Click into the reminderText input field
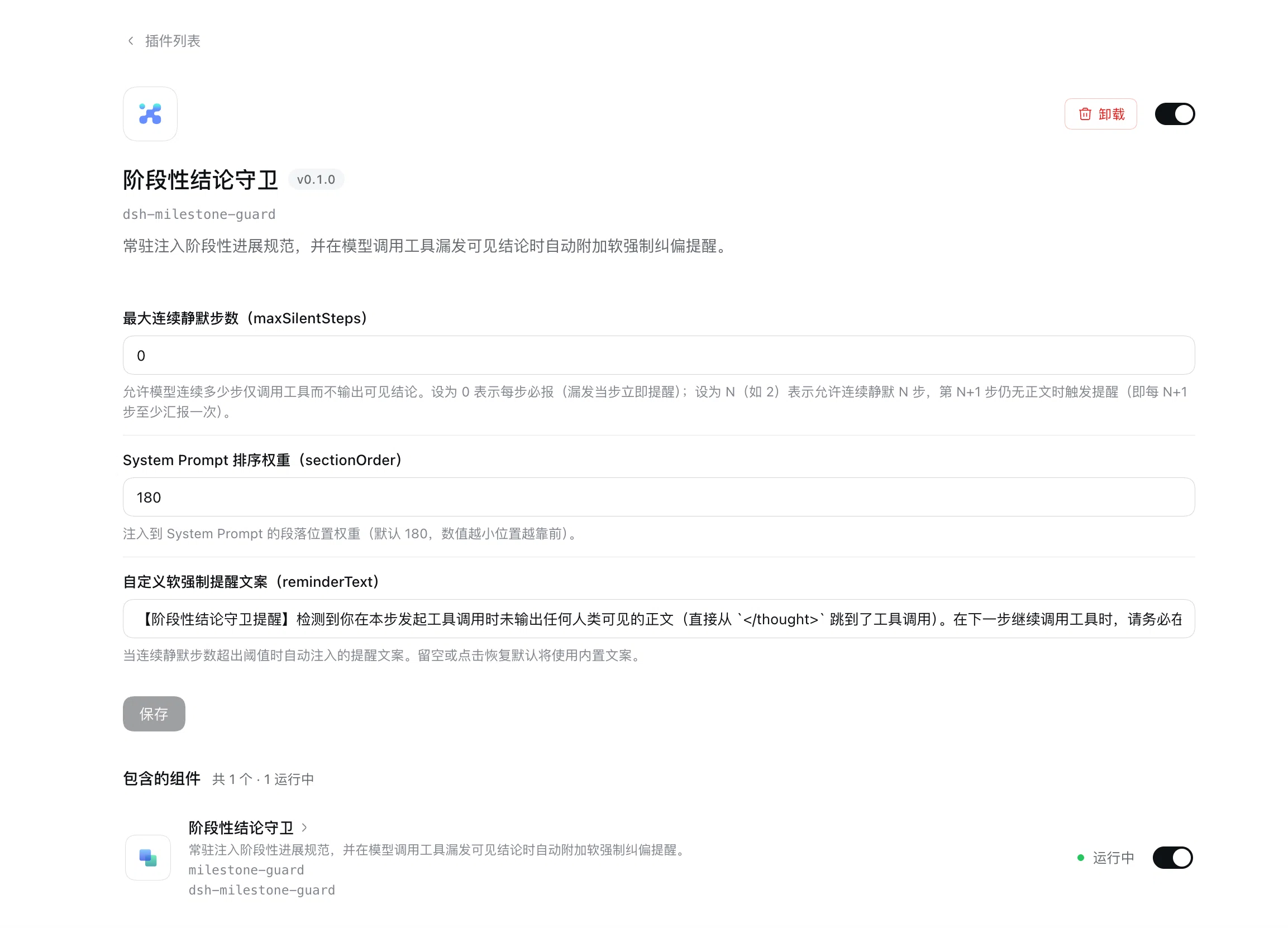The height and width of the screenshot is (928, 1288). pos(659,619)
